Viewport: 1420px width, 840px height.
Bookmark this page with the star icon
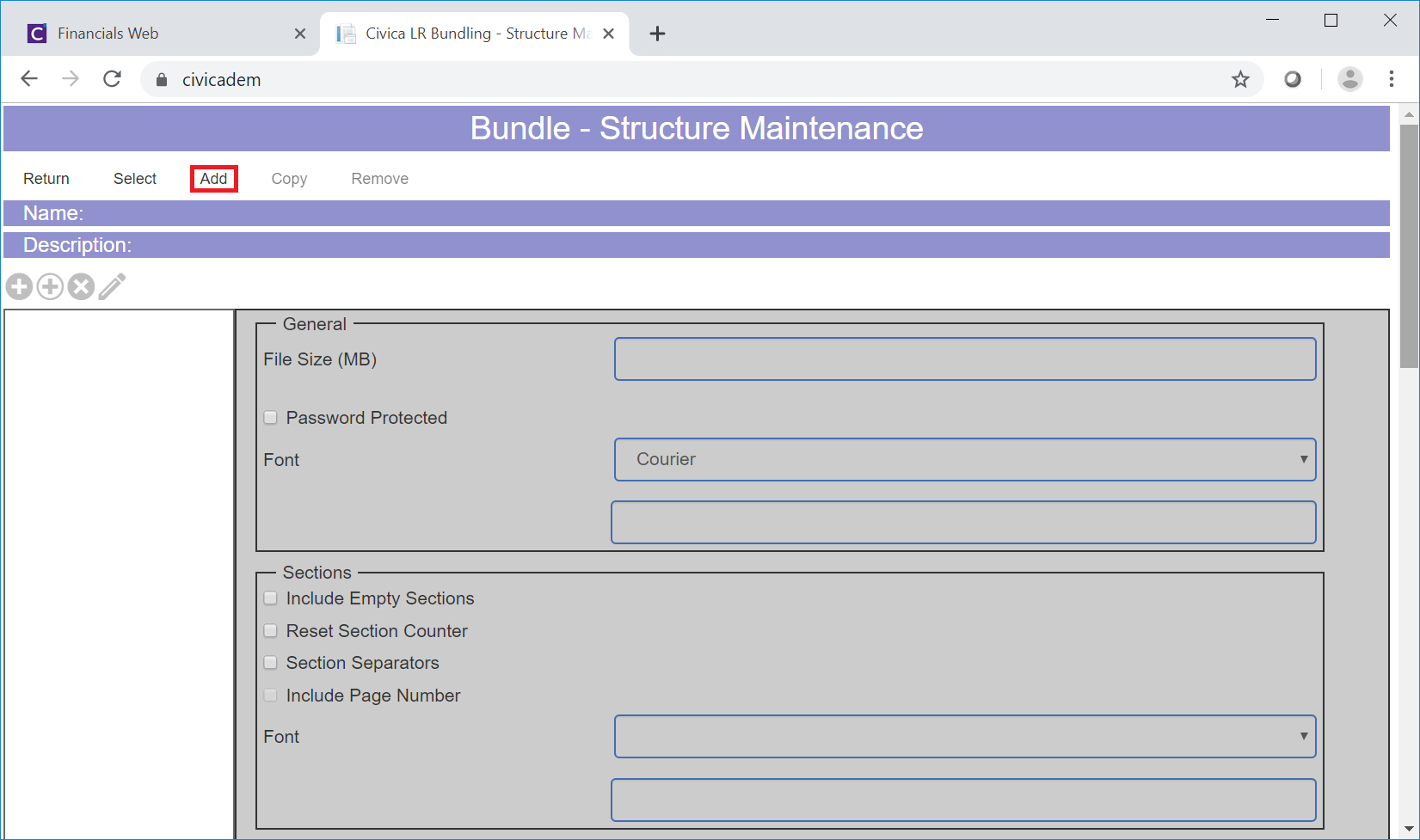[x=1240, y=80]
